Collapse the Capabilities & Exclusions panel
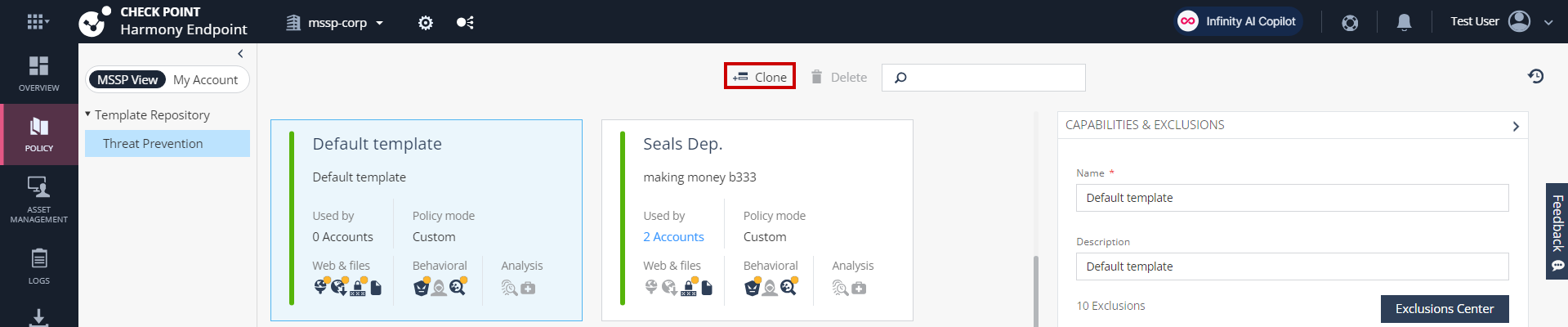The height and width of the screenshot is (327, 1568). pos(1515,126)
